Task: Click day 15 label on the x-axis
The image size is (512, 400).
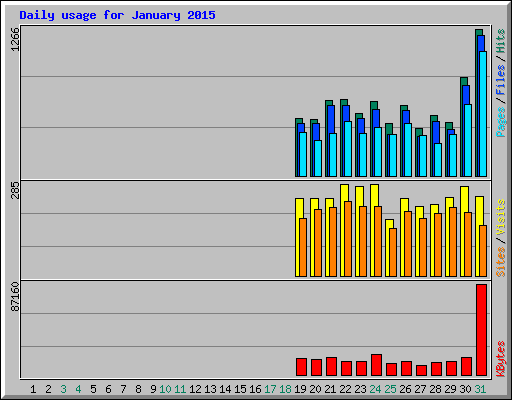Action: (x=240, y=389)
